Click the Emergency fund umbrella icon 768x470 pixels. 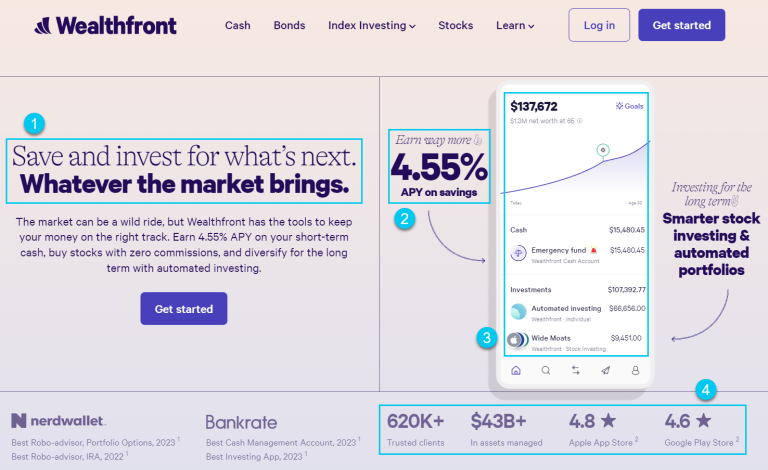(518, 254)
